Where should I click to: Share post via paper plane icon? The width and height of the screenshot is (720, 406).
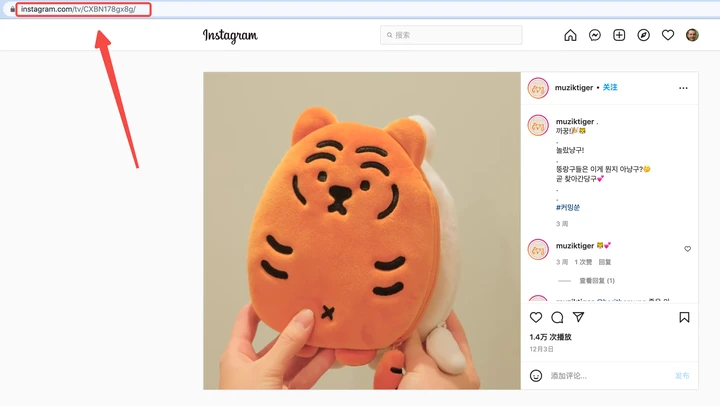click(x=579, y=317)
